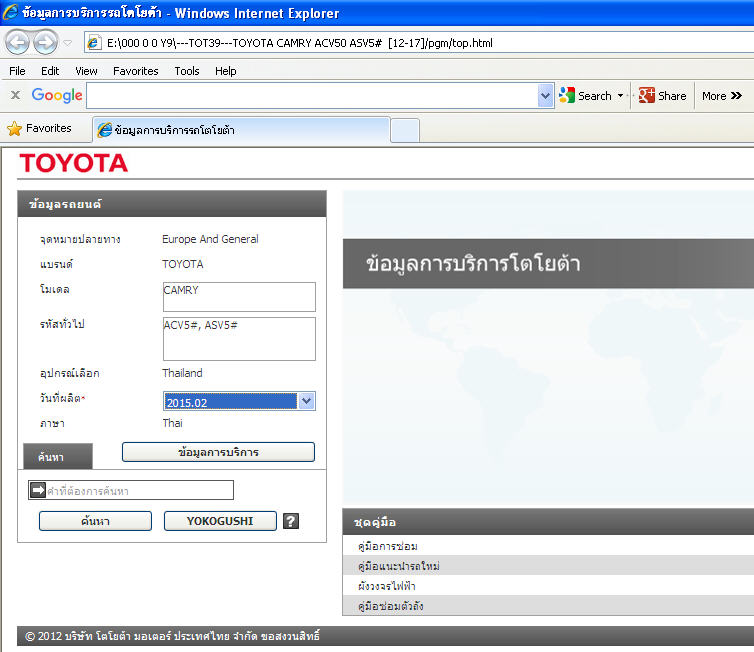Screen dimensions: 754x652
Task: Expand Google search box history dropdown
Action: pyautogui.click(x=545, y=96)
